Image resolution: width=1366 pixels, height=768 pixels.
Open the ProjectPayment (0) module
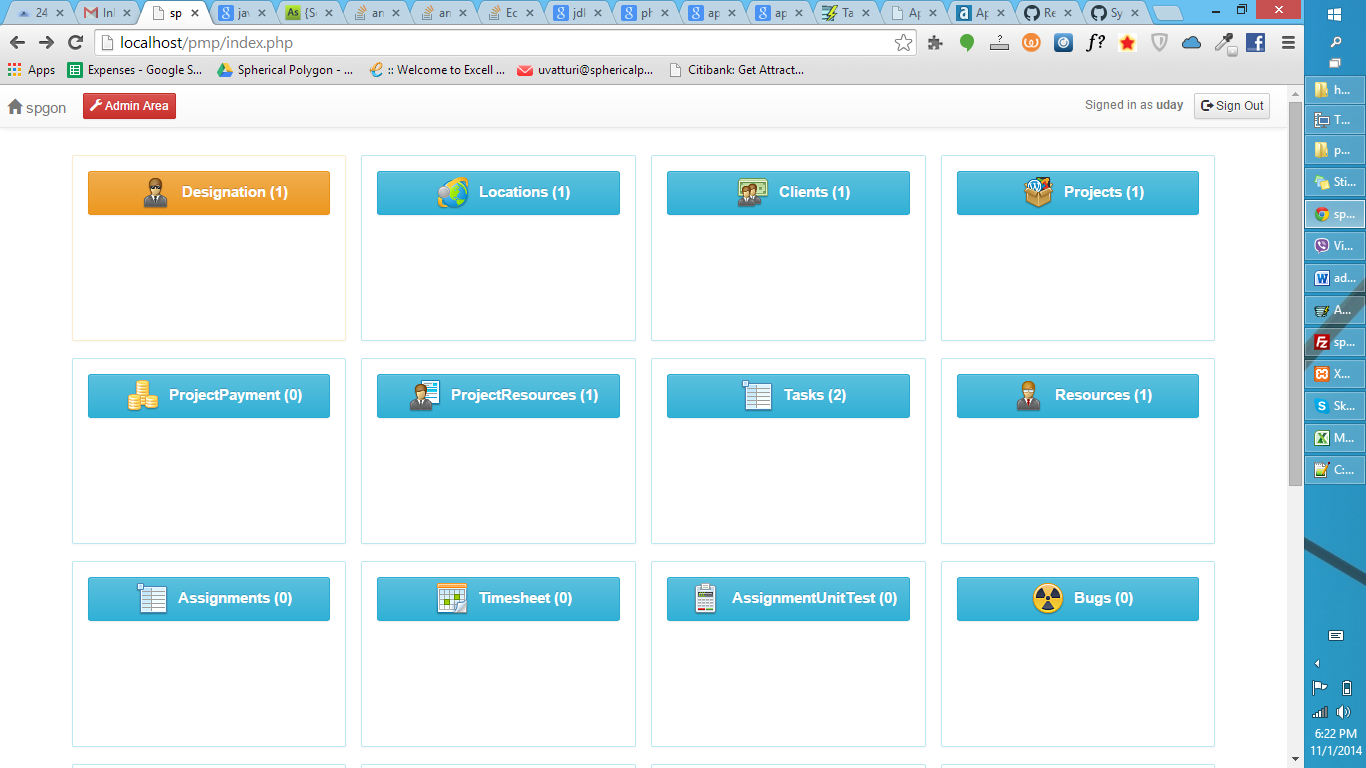[x=209, y=396]
